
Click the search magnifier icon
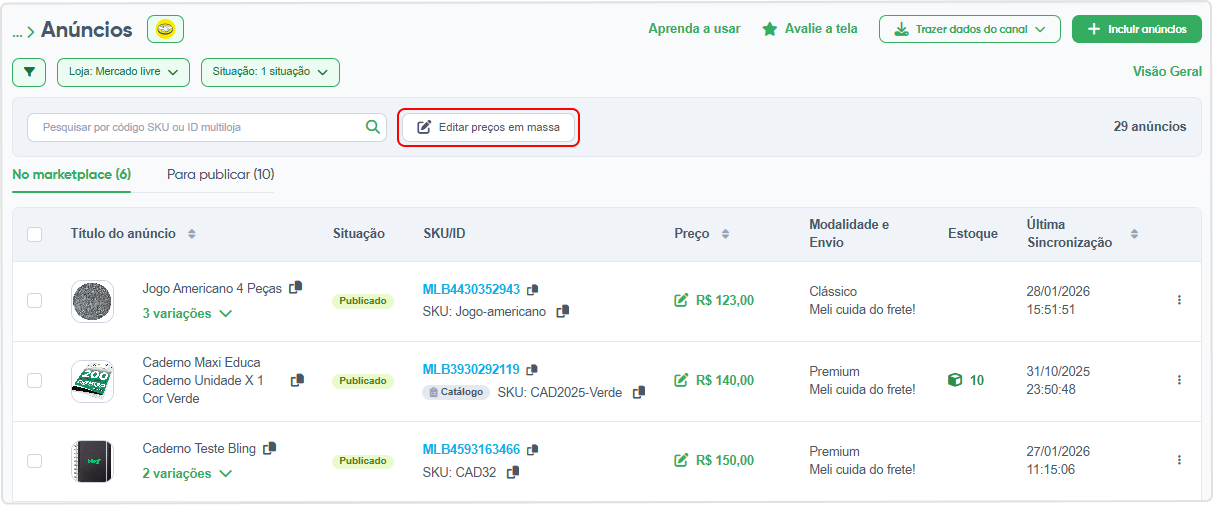tap(373, 127)
